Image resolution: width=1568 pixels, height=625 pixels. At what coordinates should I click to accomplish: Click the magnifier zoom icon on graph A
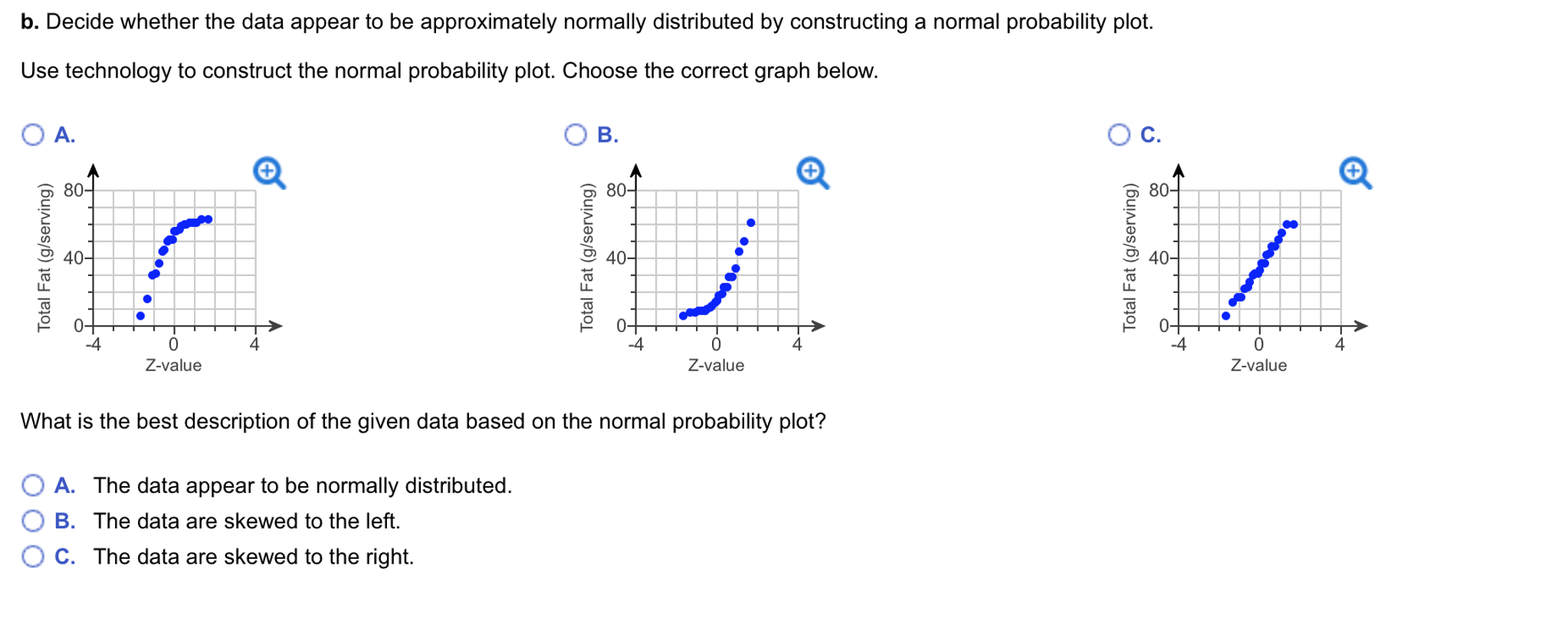click(x=269, y=173)
